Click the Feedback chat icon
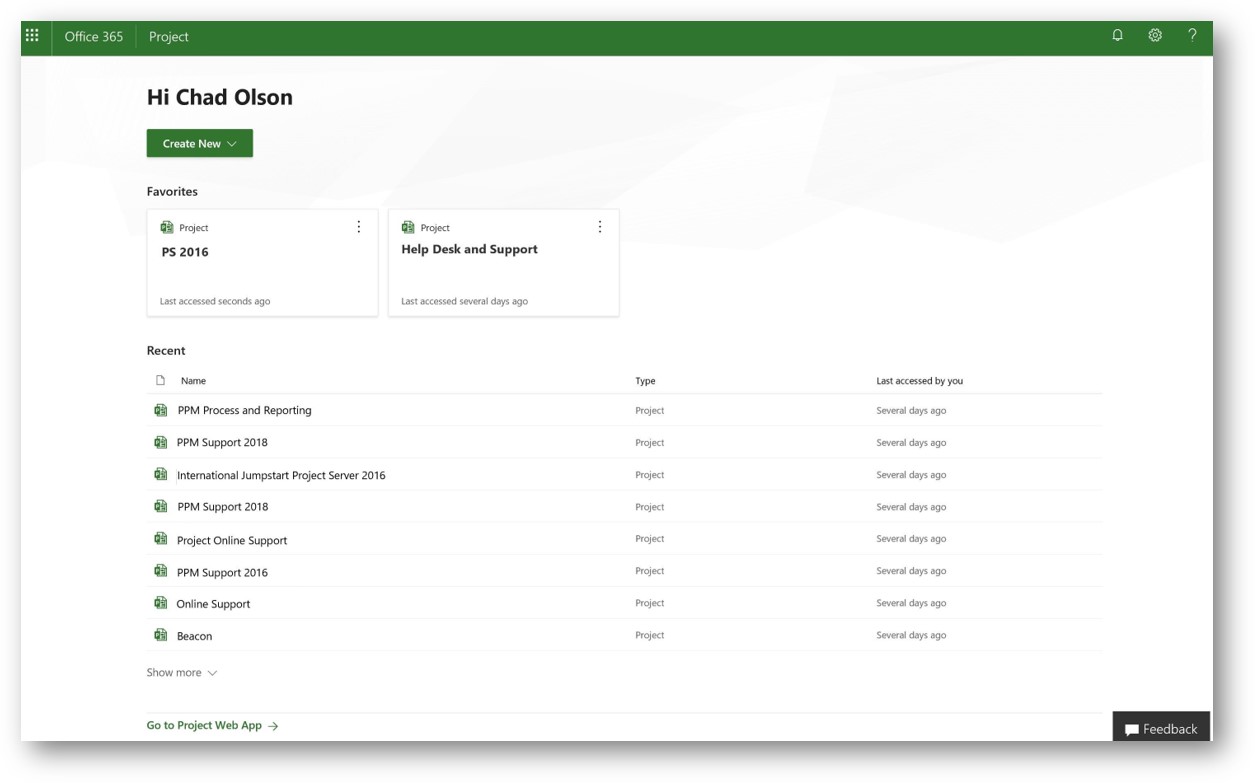This screenshot has width=1255, height=783. [1131, 730]
